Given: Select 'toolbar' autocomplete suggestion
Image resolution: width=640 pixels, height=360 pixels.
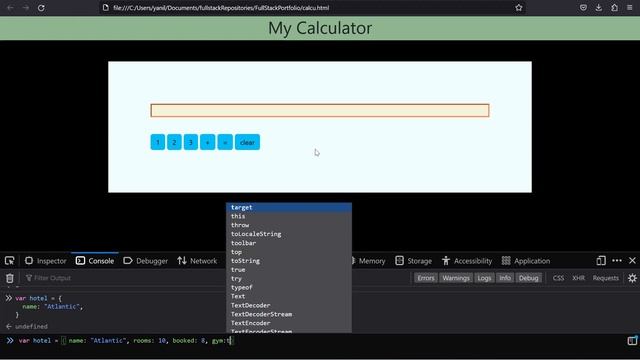Looking at the screenshot, I should (289, 243).
